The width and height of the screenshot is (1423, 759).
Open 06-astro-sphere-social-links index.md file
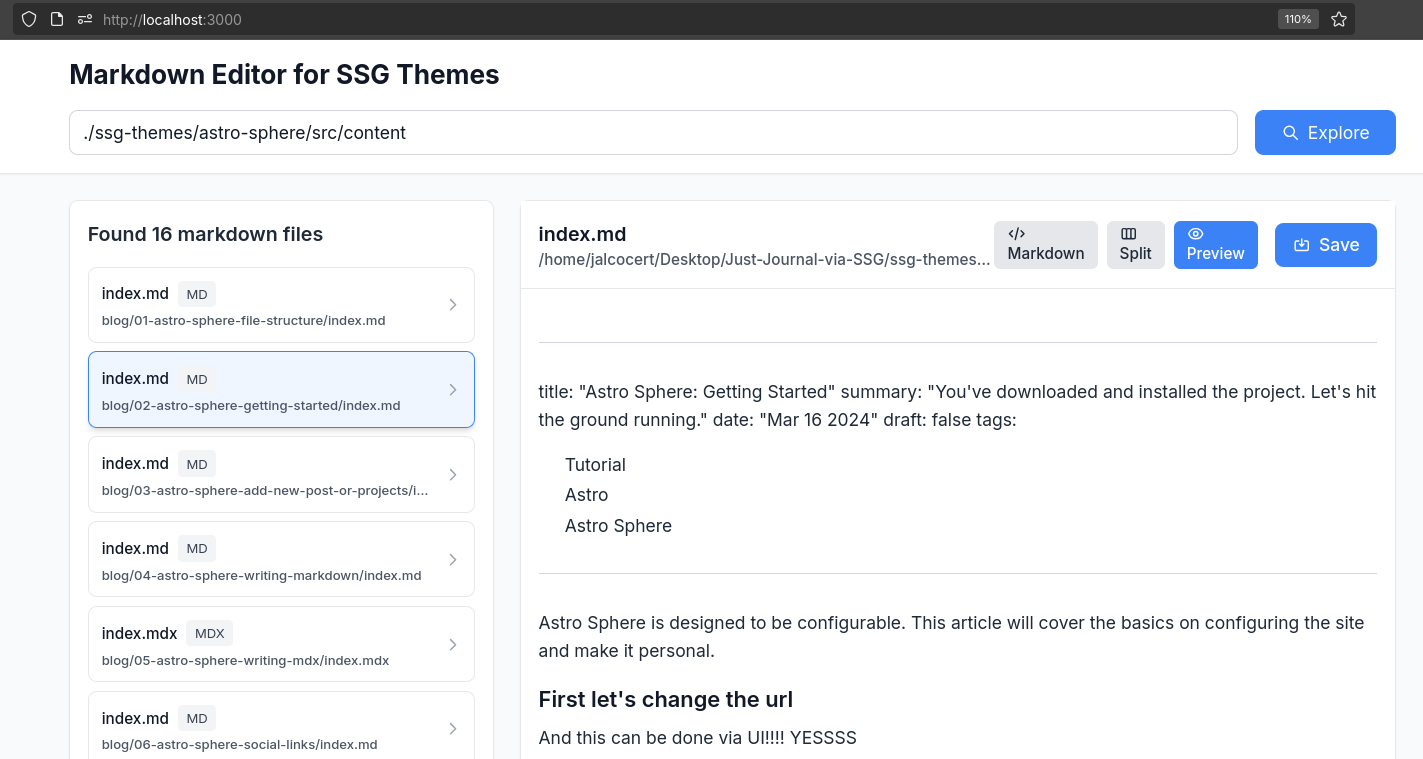point(281,725)
